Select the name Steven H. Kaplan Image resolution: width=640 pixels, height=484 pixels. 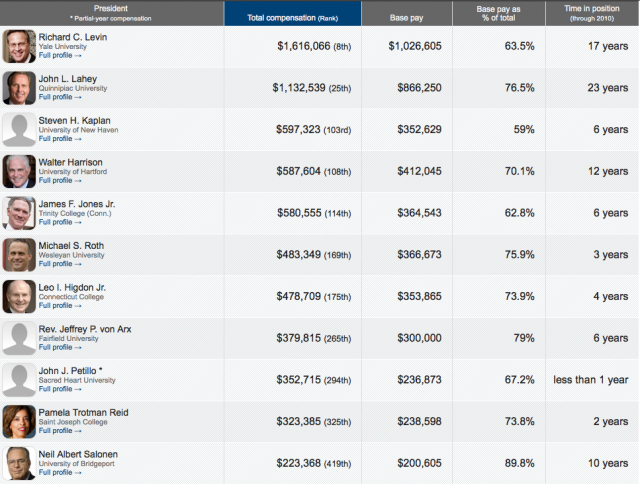(75, 120)
